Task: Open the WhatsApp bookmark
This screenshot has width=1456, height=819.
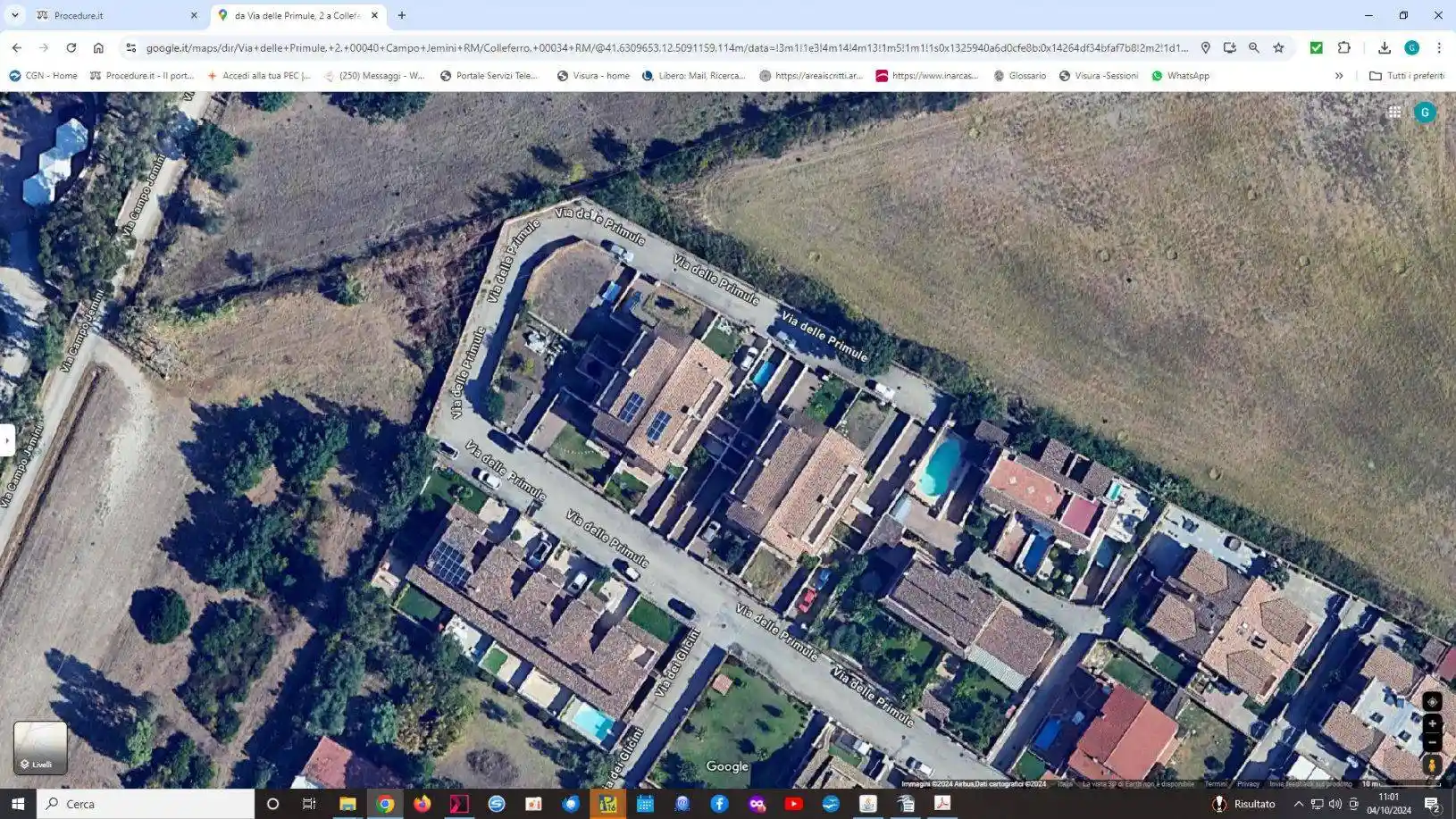Action: click(1181, 76)
